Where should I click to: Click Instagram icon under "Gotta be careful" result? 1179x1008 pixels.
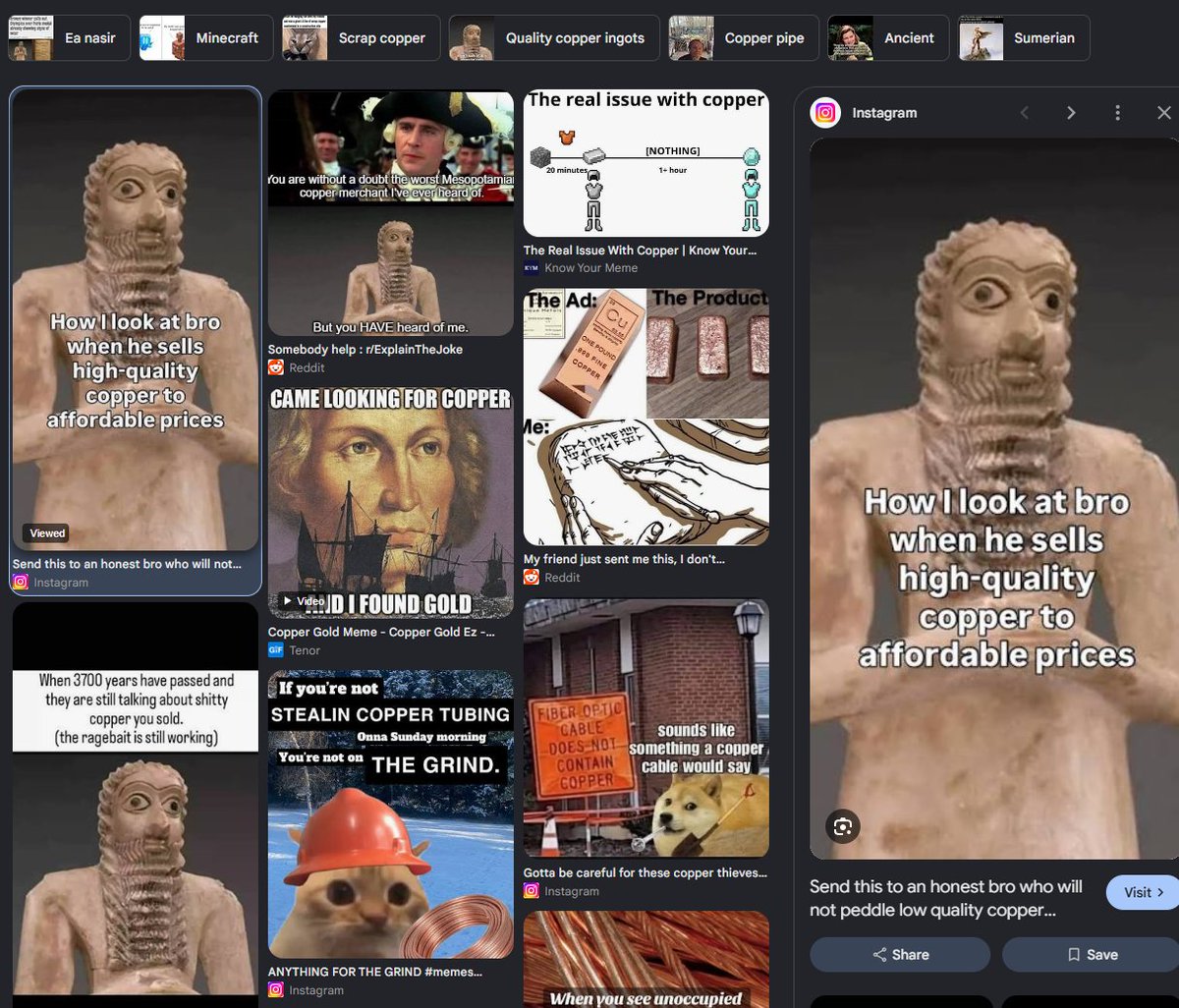point(532,891)
